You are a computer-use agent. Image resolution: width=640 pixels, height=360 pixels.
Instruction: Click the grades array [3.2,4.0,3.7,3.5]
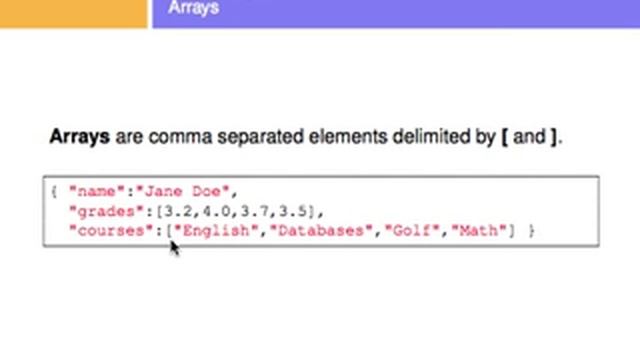[236, 211]
